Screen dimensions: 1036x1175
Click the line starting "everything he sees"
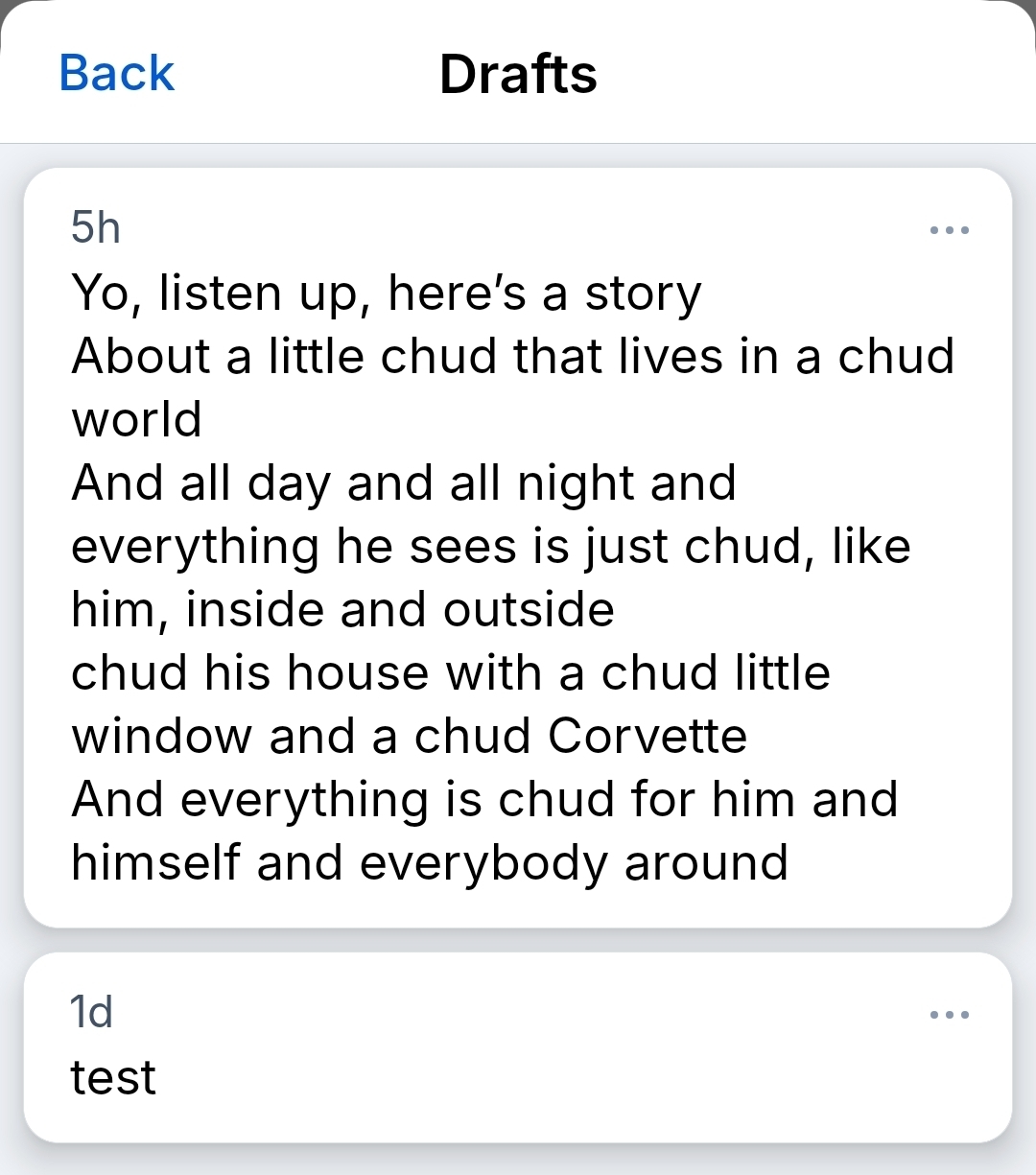490,547
